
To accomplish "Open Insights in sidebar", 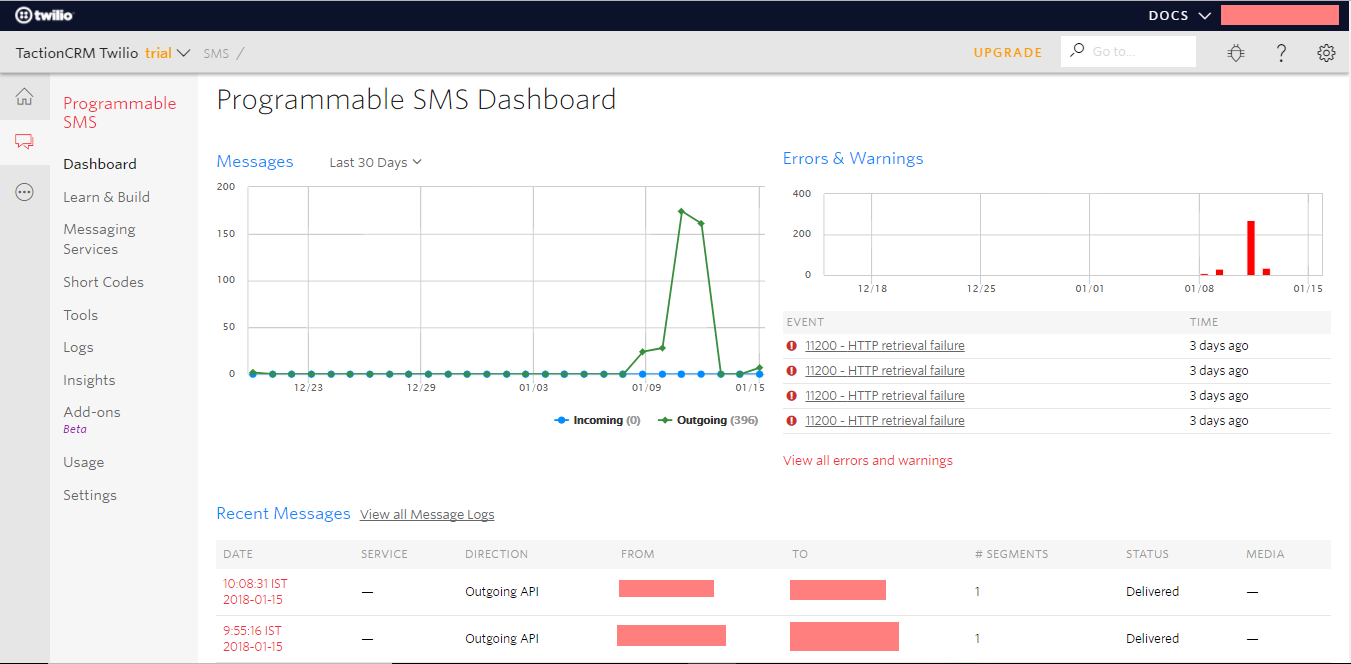I will 89,380.
